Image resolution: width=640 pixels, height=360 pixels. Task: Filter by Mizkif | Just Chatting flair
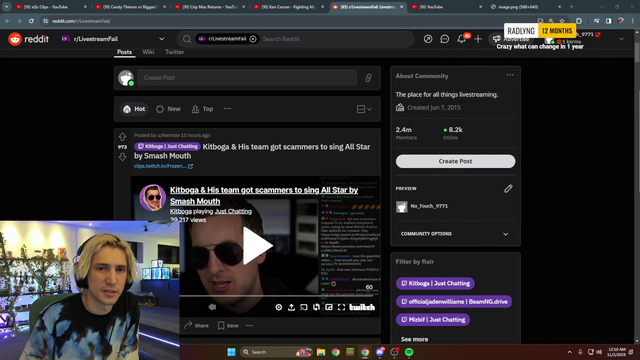point(433,320)
